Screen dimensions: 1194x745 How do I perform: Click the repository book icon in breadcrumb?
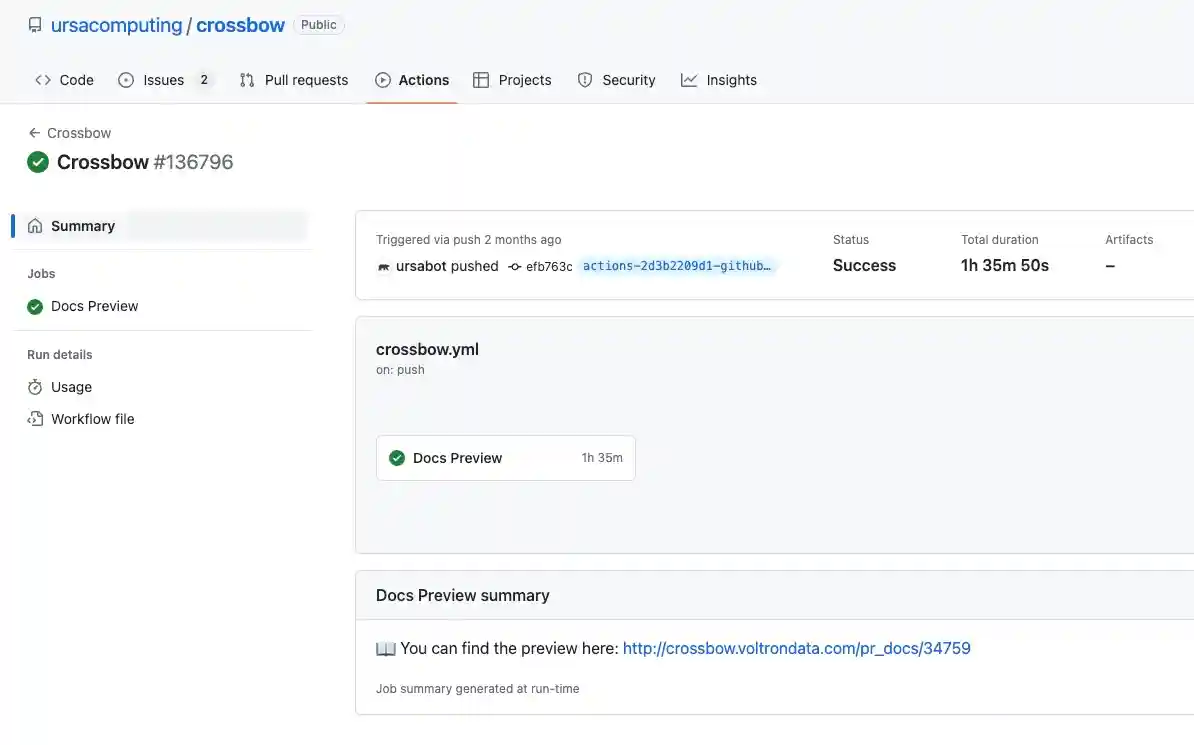click(34, 23)
